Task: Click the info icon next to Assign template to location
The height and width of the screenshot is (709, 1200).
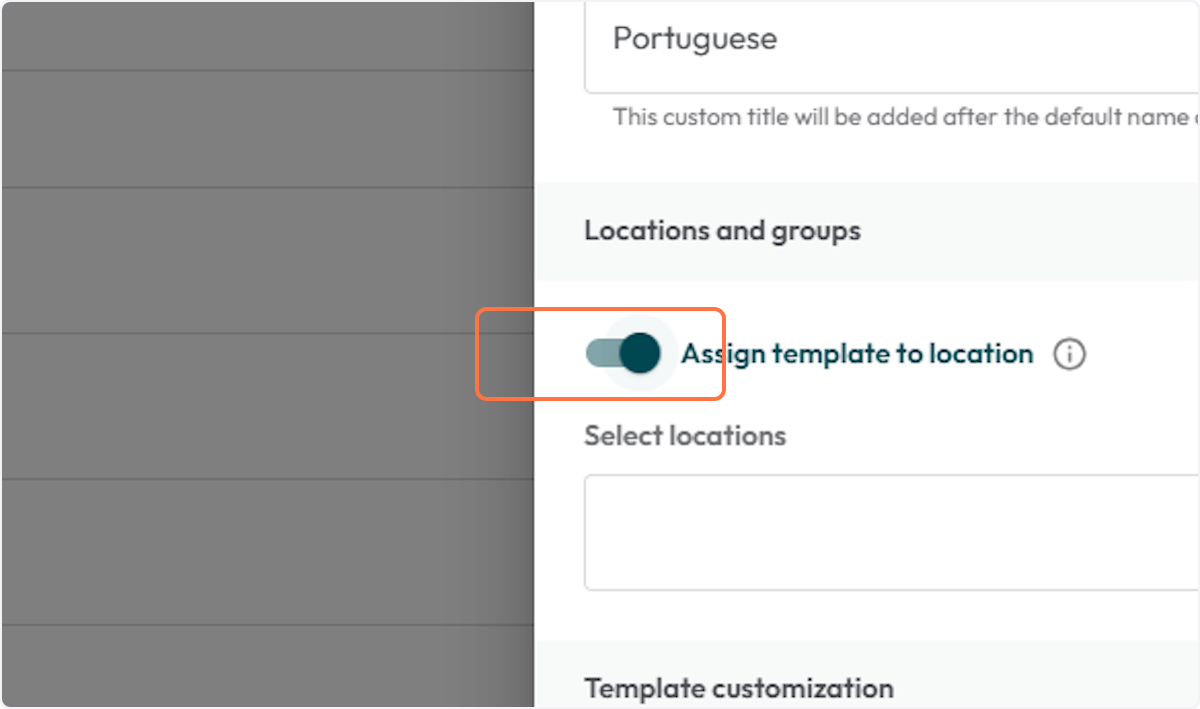Action: click(1068, 353)
